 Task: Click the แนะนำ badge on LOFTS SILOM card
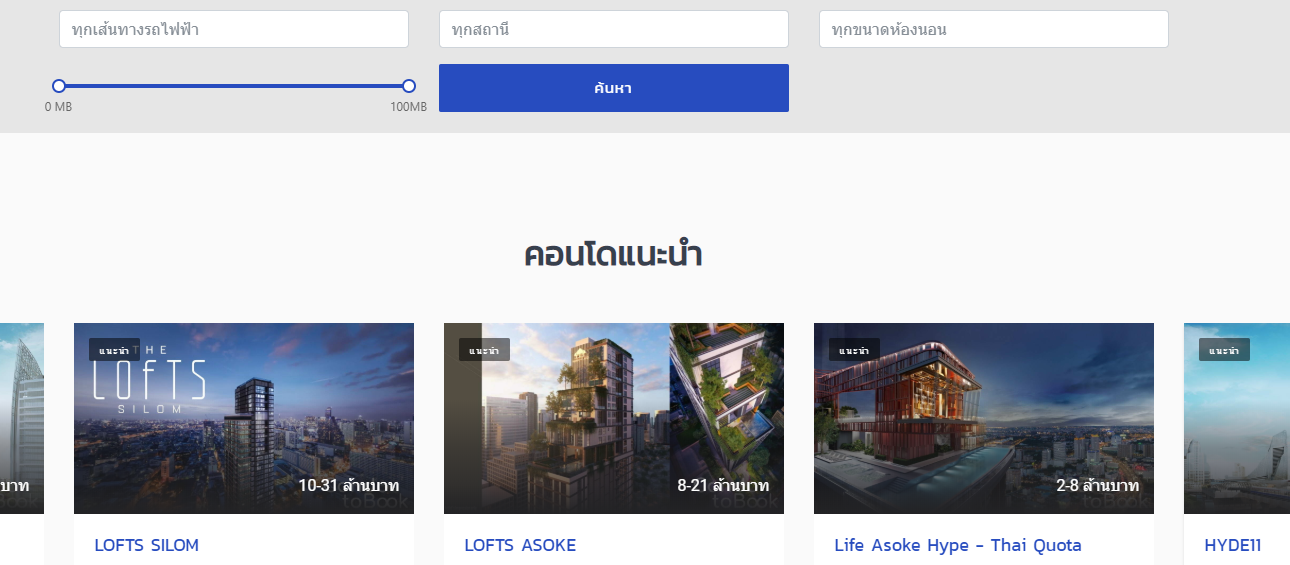point(114,350)
